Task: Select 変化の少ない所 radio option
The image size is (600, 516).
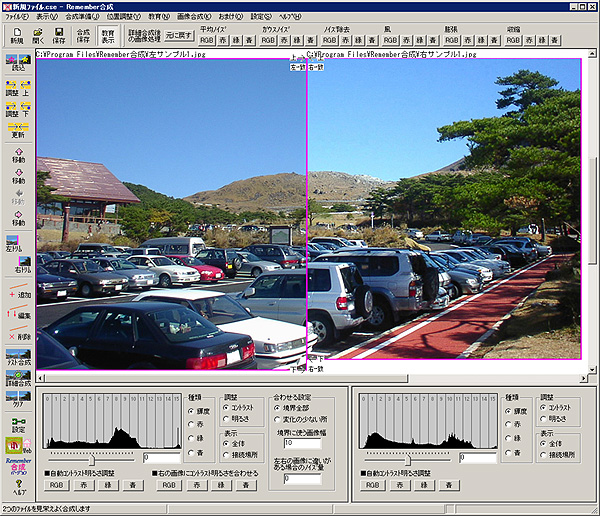Action: [x=301, y=420]
